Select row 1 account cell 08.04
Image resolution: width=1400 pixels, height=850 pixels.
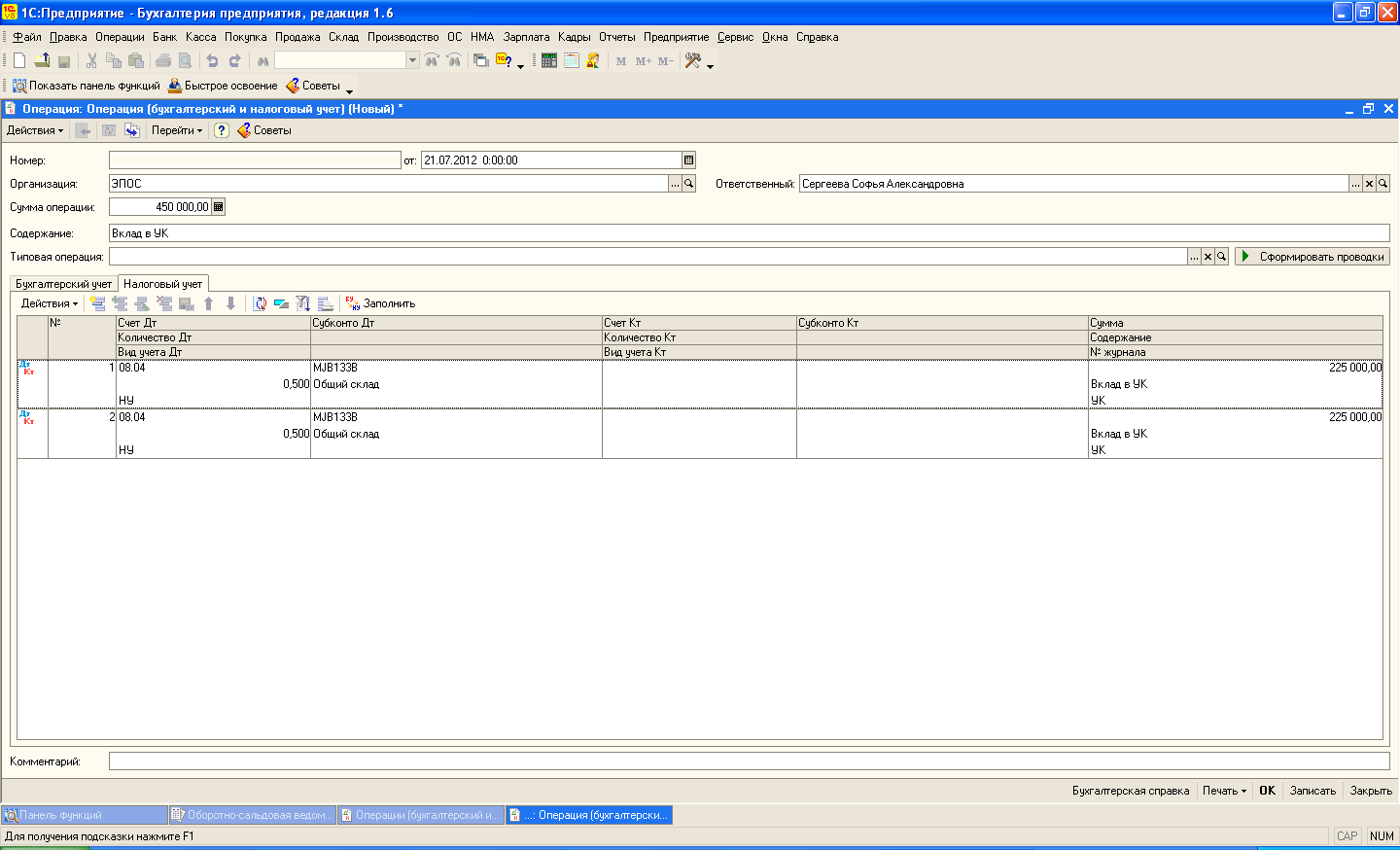tap(213, 368)
